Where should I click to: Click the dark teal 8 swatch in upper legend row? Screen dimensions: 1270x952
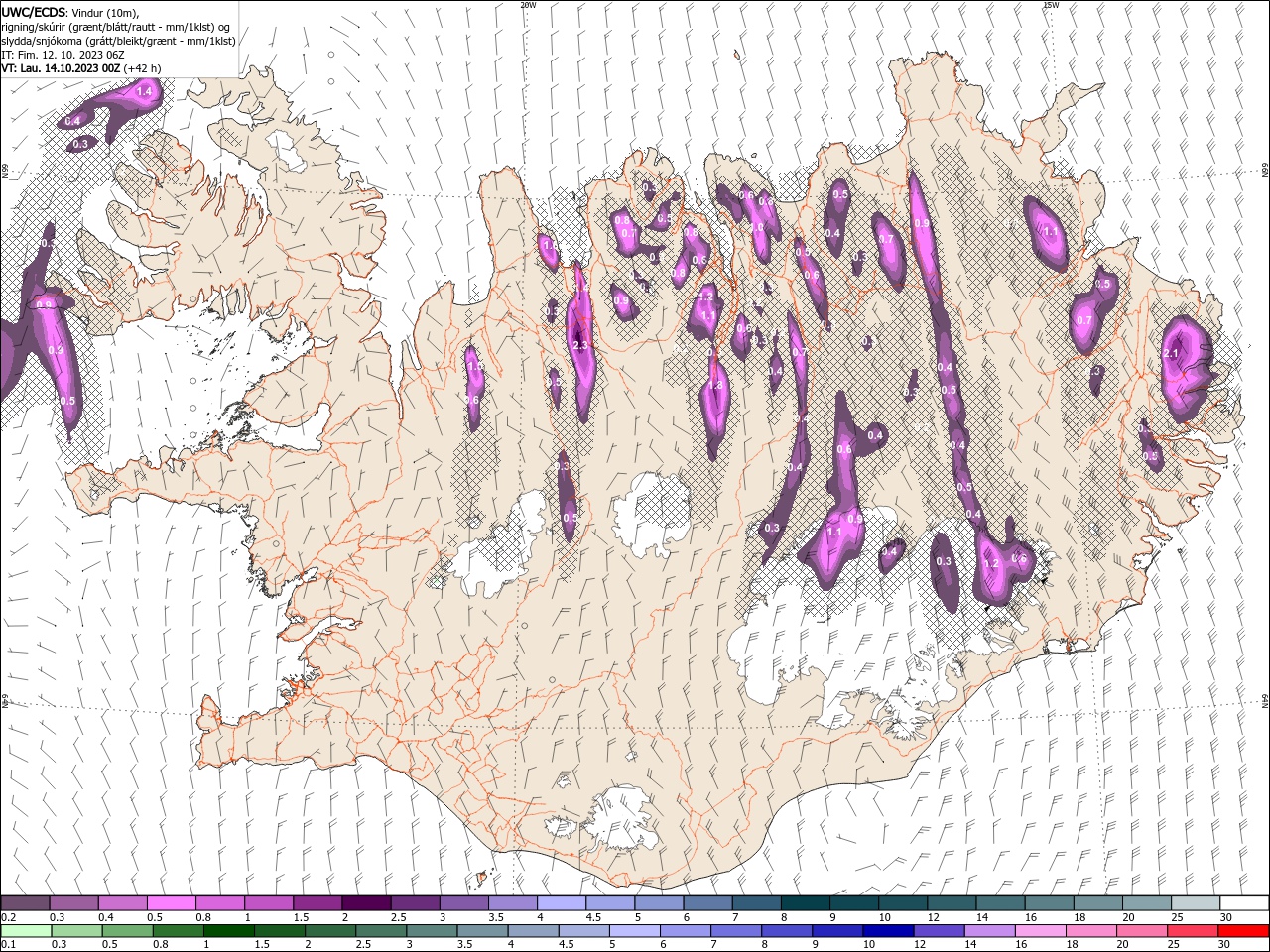click(805, 903)
